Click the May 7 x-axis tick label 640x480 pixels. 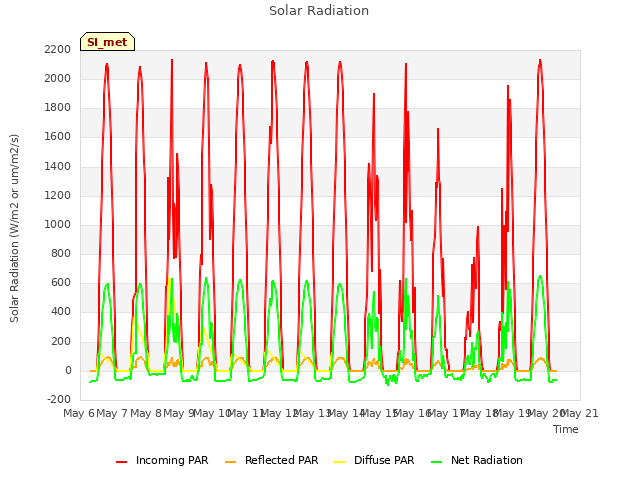point(112,413)
